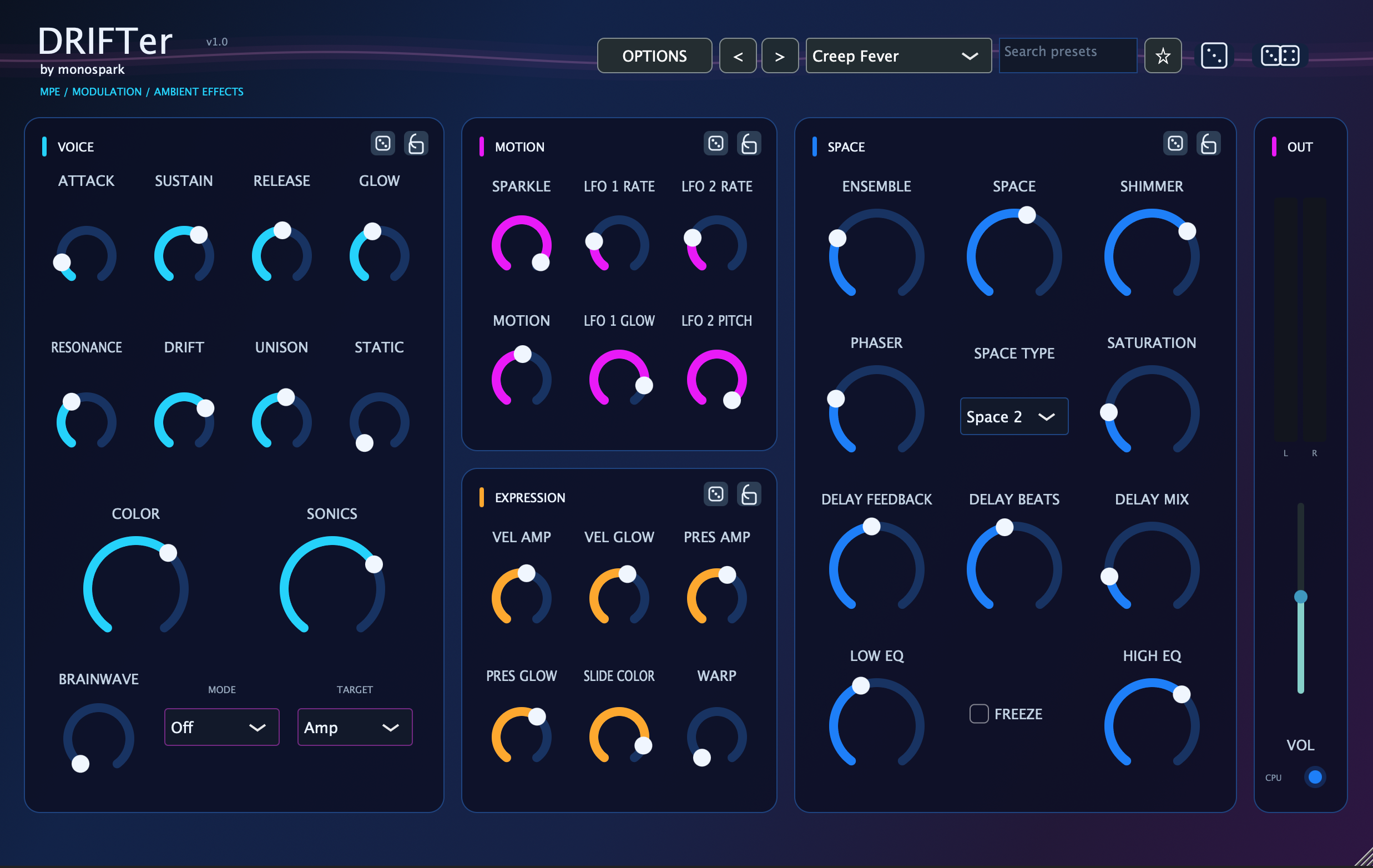Click the PRES GLOW knob
The height and width of the screenshot is (868, 1373).
coord(521,736)
